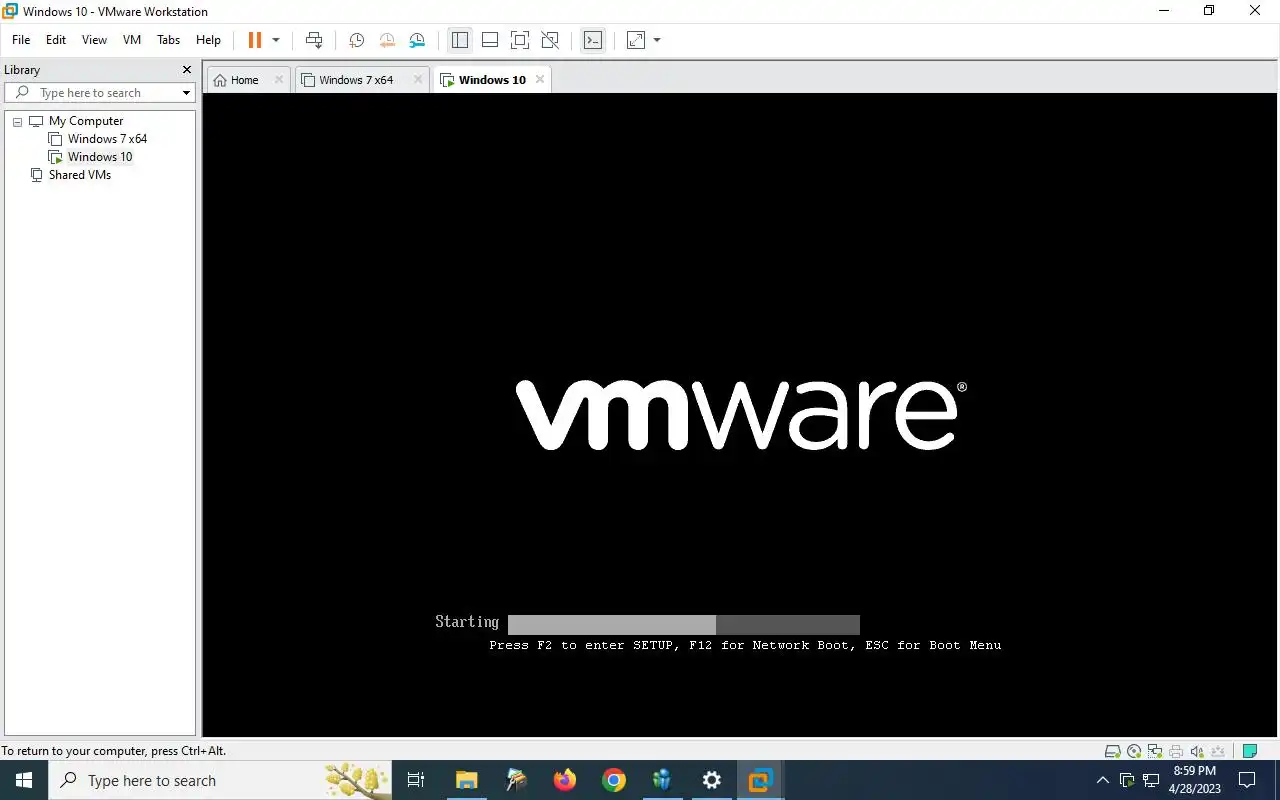This screenshot has height=800, width=1280.
Task: Click the library search field
Action: click(x=100, y=93)
